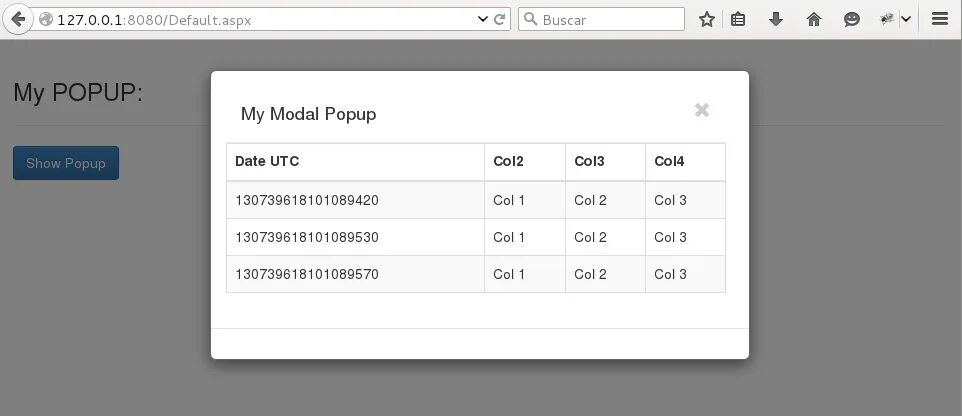Bookmark this page with the star icon
Viewport: 962px width, 416px height.
(707, 19)
